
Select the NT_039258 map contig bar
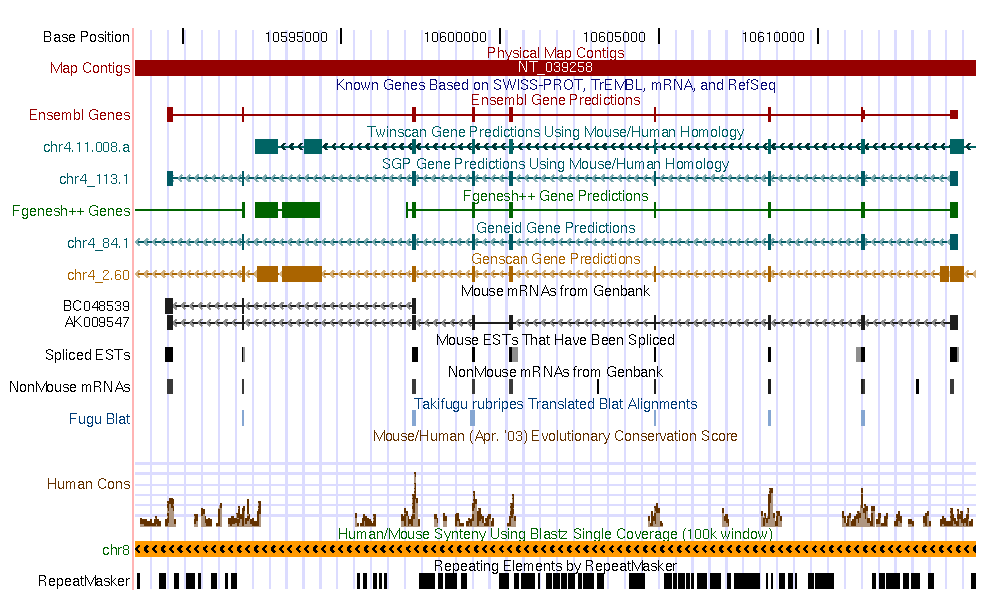coord(555,68)
